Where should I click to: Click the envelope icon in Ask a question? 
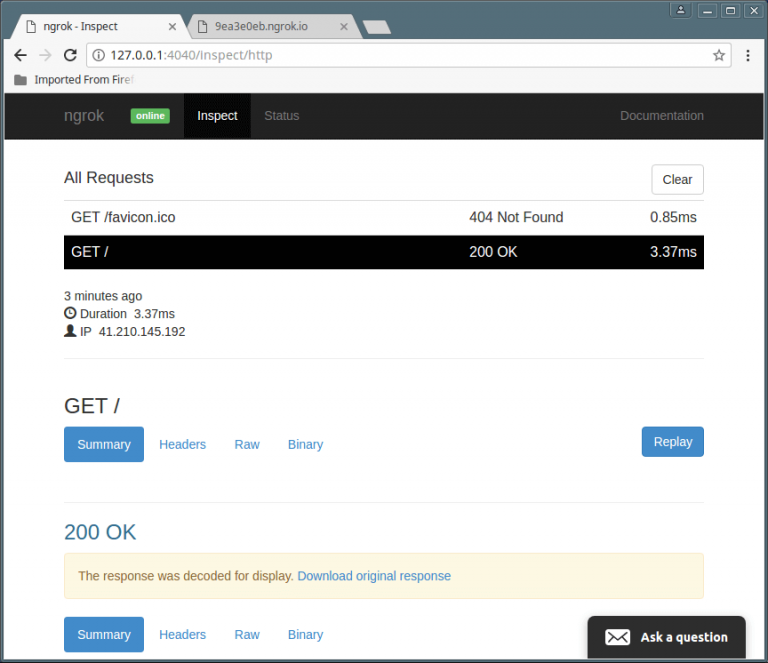(617, 637)
